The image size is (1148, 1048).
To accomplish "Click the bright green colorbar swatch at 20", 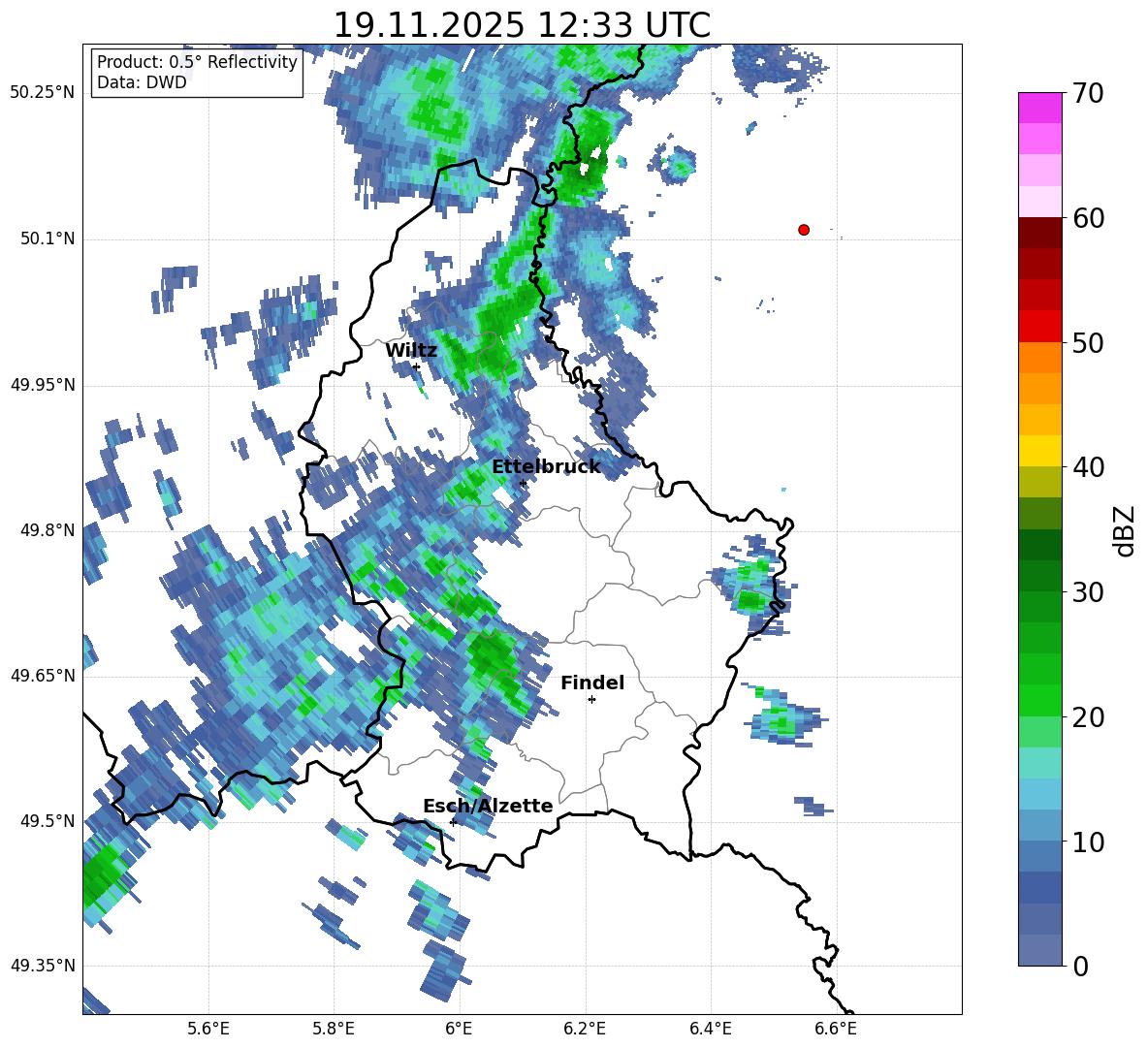I will (x=1039, y=700).
